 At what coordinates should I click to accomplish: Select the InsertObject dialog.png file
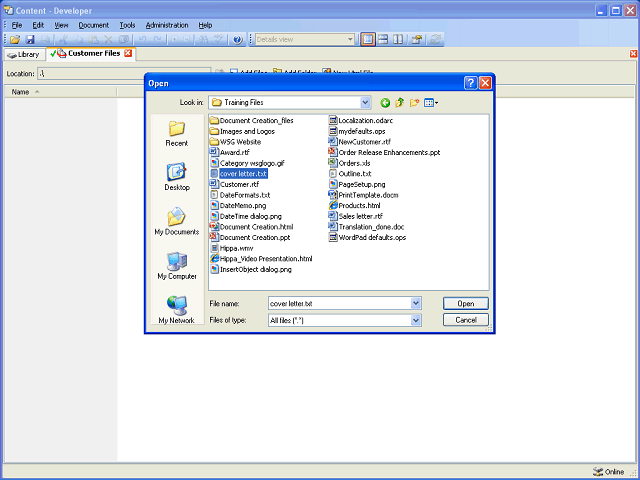tap(251, 269)
